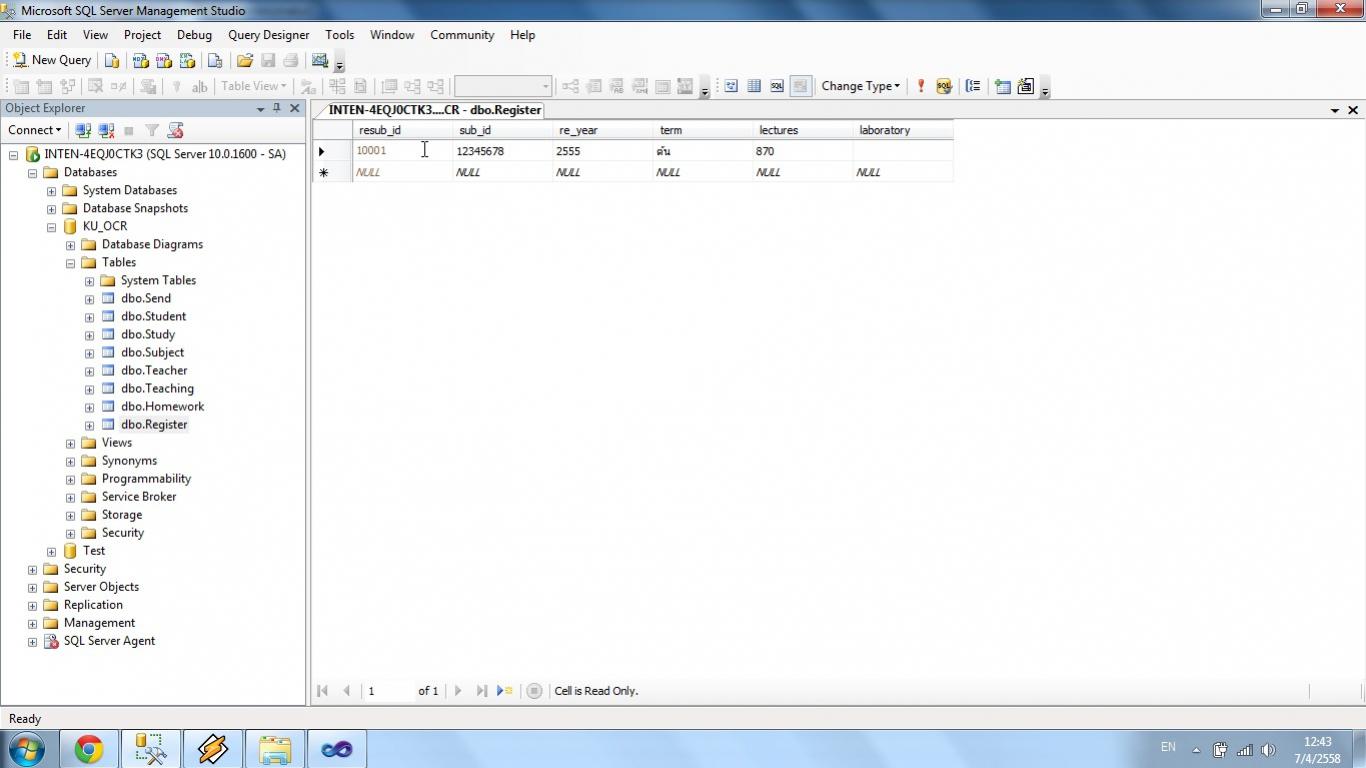The height and width of the screenshot is (768, 1366).
Task: Click the Object Explorer filter funnel icon
Action: (x=152, y=130)
